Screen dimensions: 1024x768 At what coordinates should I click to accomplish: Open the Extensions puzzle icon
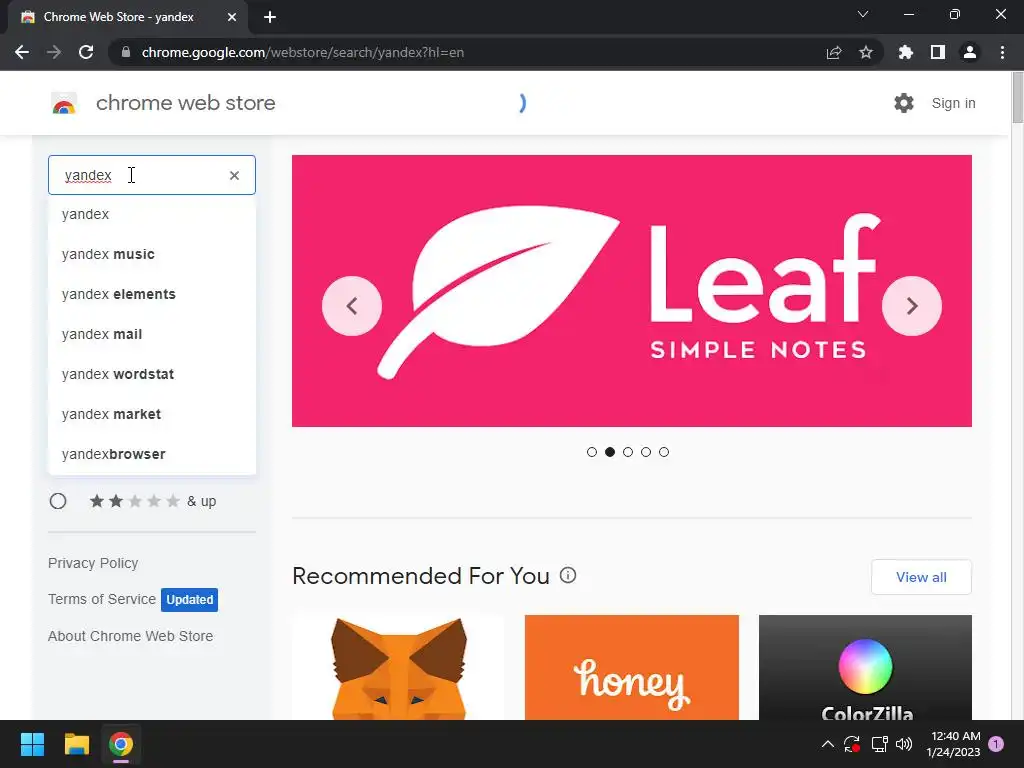click(906, 52)
